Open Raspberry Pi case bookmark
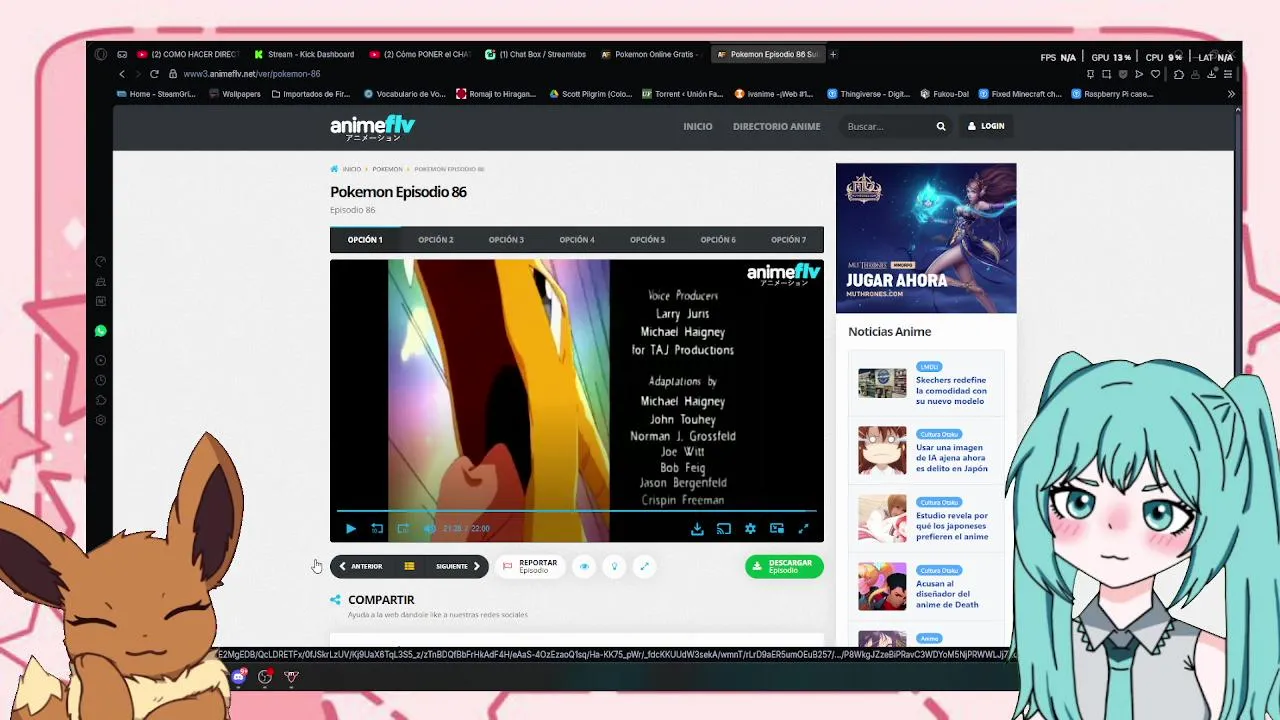1280x720 pixels. click(x=1113, y=94)
